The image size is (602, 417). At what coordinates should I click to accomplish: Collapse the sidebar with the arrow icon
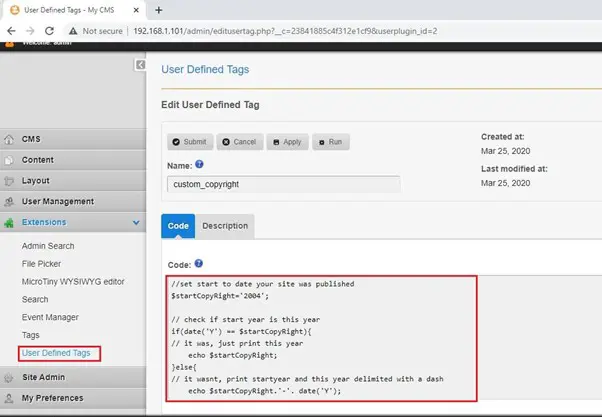pos(141,65)
